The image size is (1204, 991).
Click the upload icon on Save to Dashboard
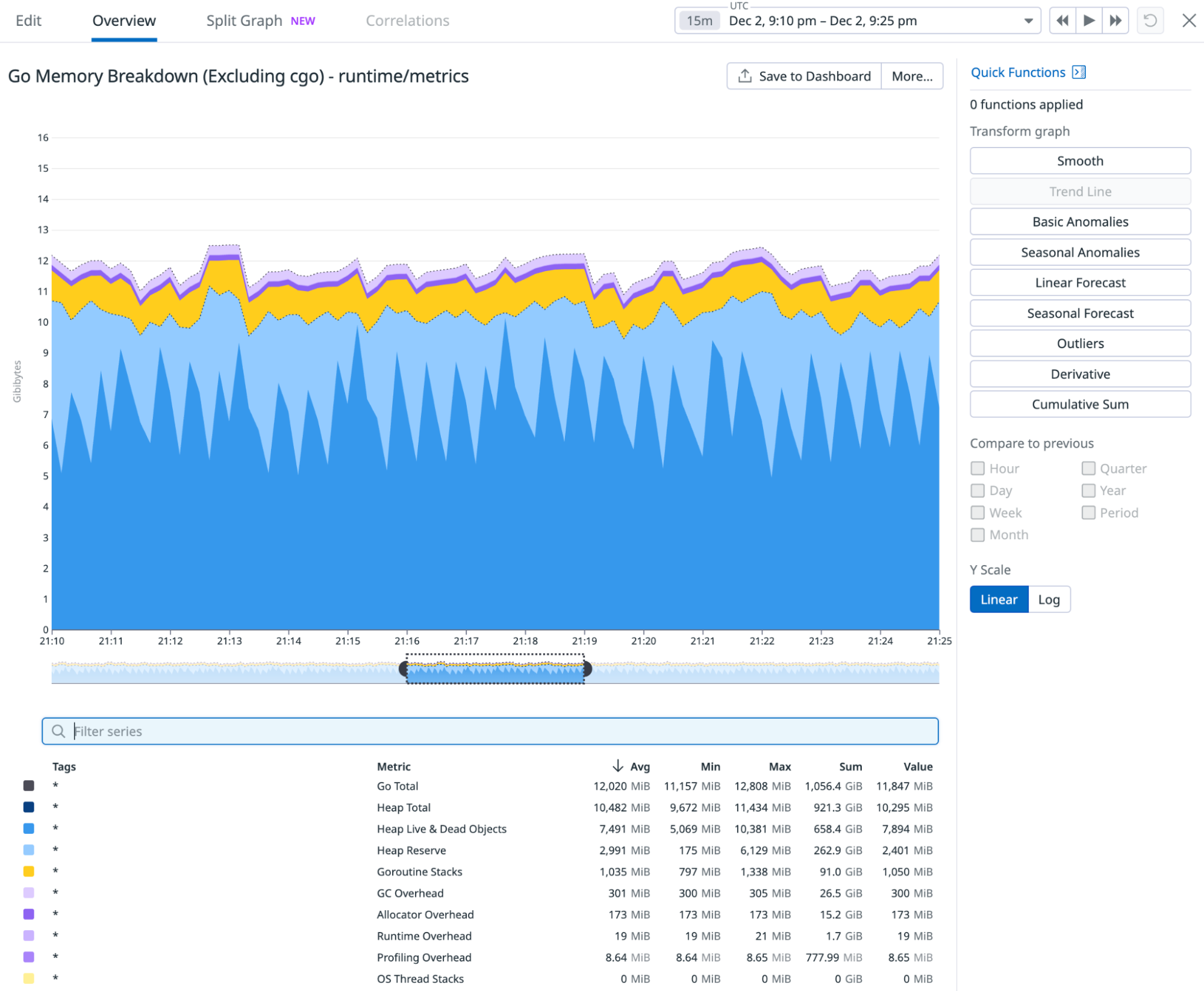tap(745, 76)
